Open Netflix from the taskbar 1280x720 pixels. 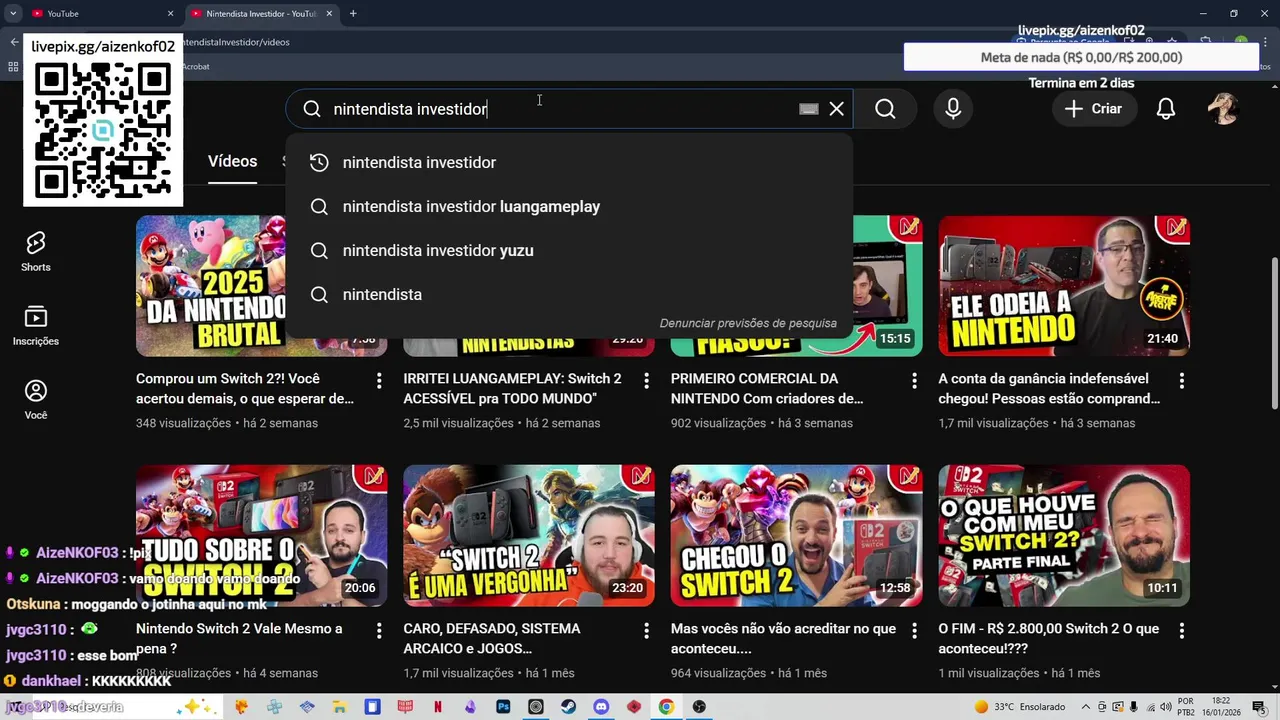click(x=437, y=707)
